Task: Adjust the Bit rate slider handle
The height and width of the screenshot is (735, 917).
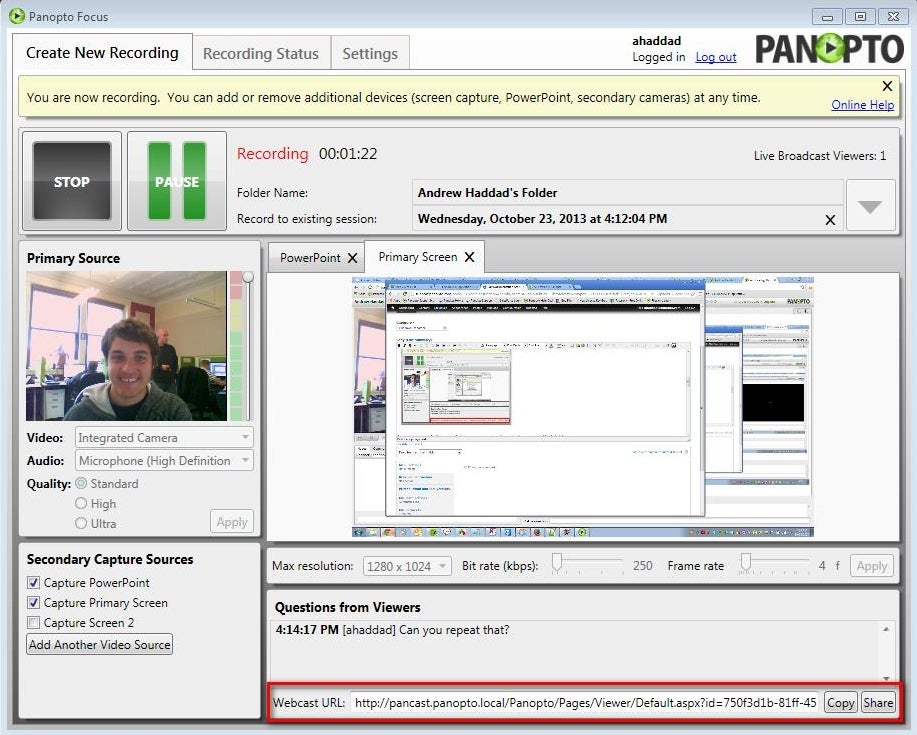Action: [557, 563]
